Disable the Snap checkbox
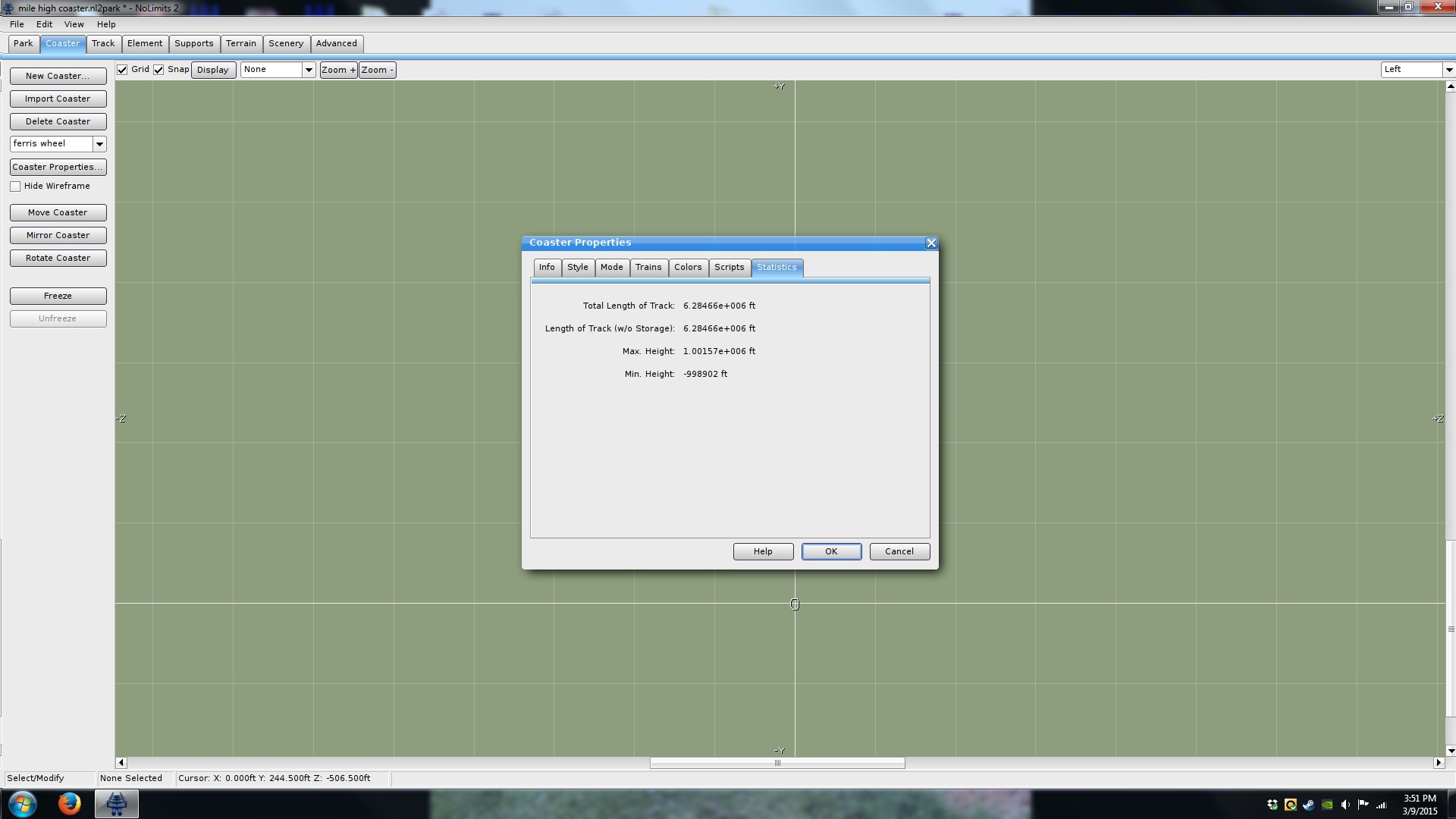 (x=158, y=70)
